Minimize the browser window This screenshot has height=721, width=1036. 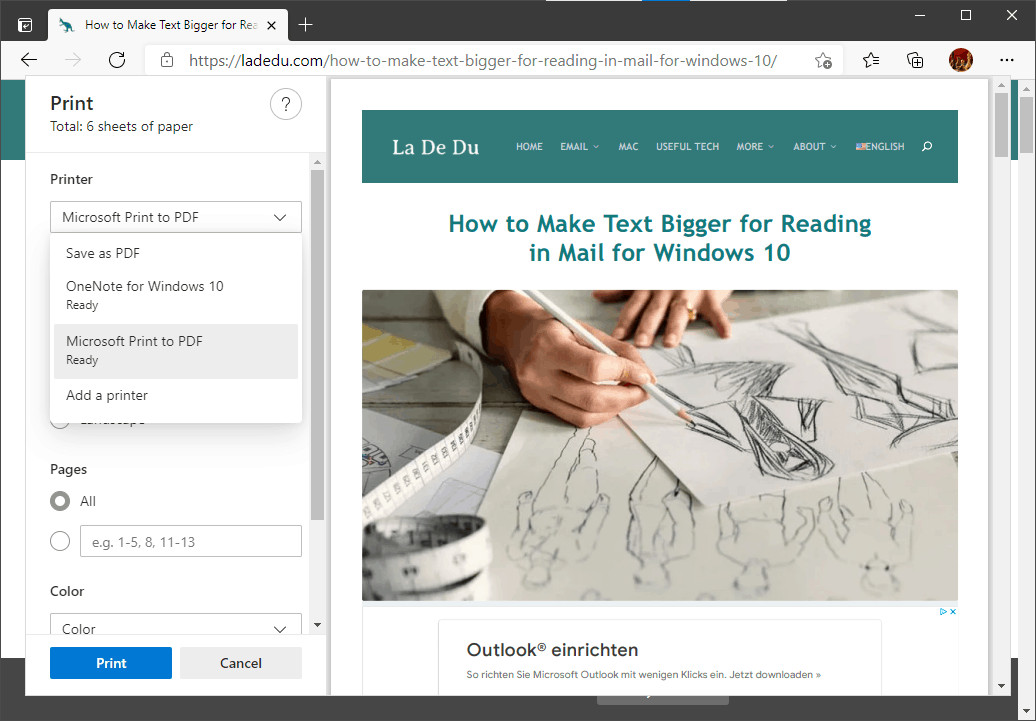(919, 15)
